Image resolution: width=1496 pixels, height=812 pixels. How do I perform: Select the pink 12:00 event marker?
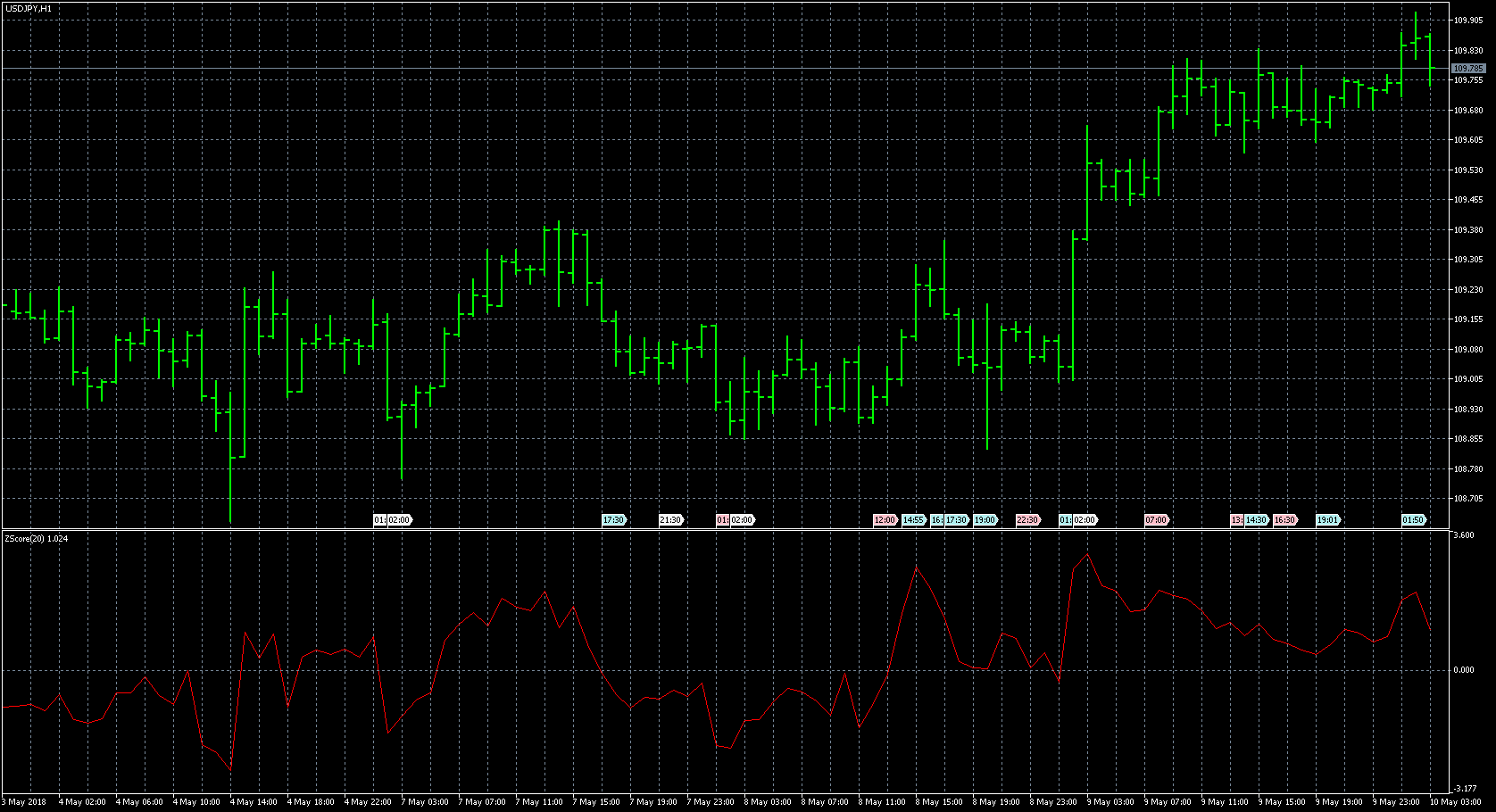click(x=885, y=520)
